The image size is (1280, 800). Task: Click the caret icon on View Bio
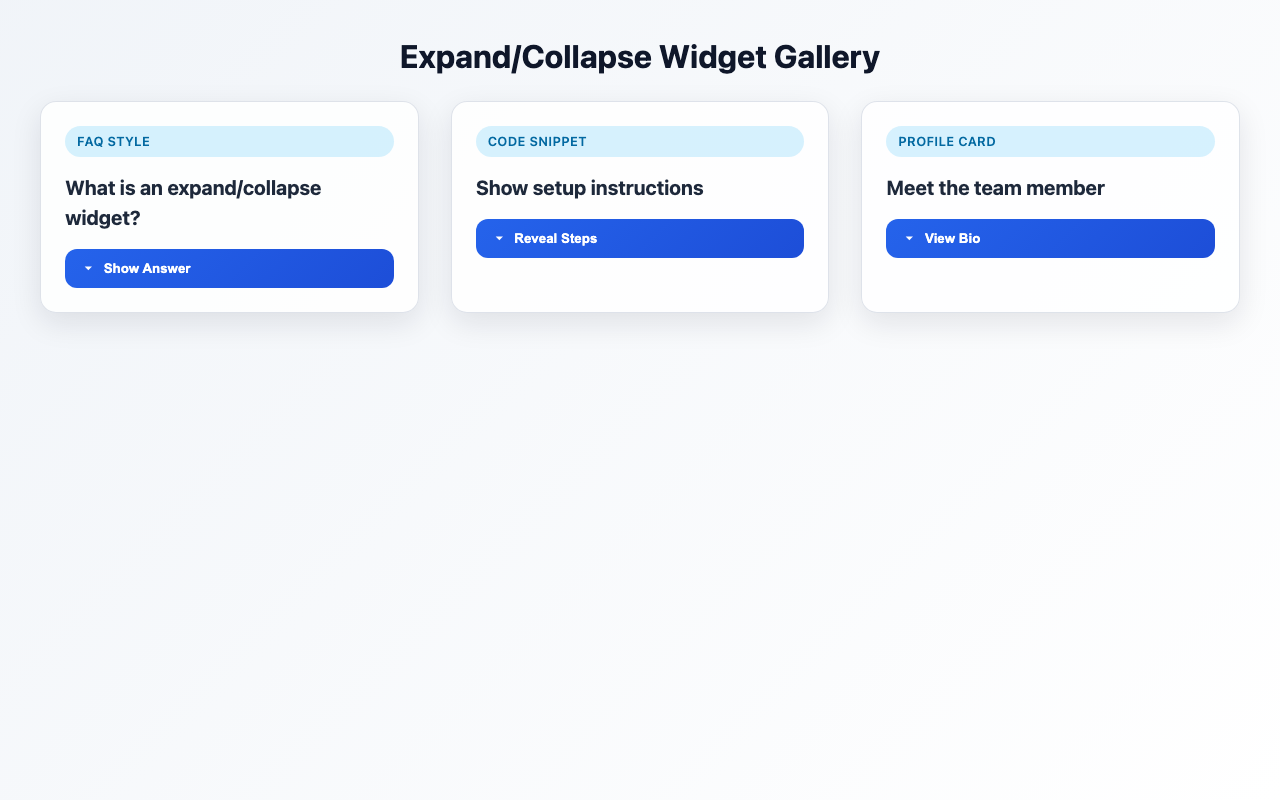(x=909, y=239)
